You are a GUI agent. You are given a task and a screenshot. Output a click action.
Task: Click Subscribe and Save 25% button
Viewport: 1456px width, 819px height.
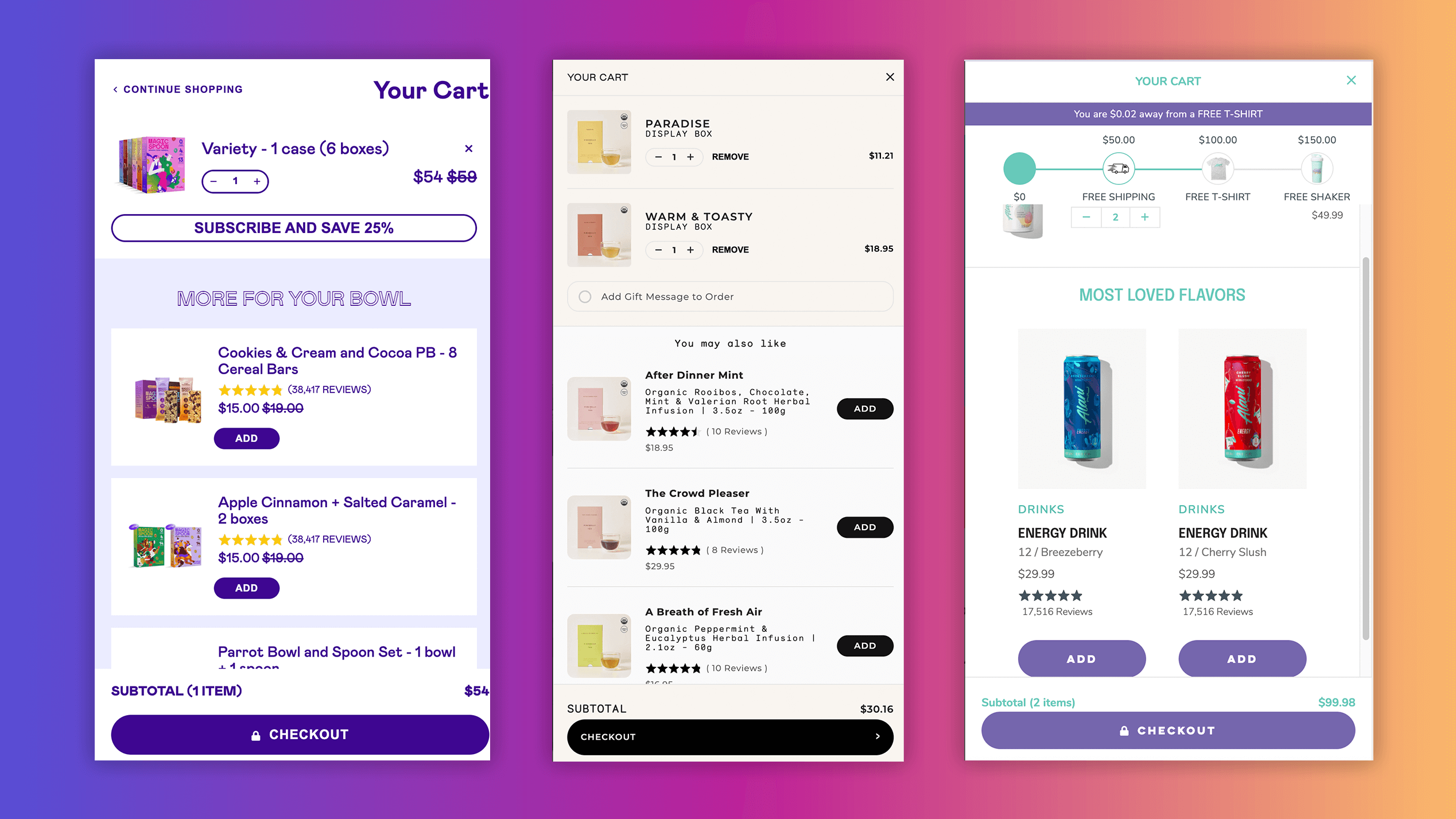coord(294,228)
